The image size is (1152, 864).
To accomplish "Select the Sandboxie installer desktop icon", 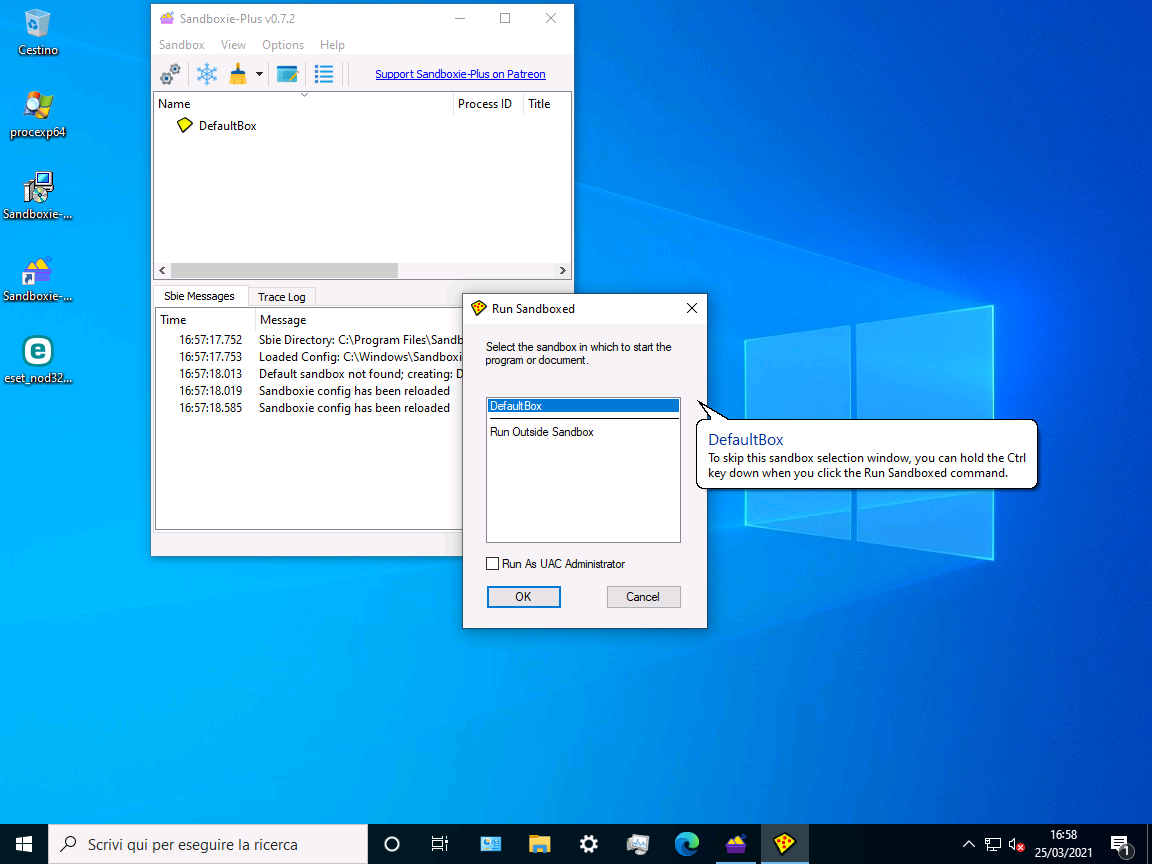I will (x=37, y=197).
